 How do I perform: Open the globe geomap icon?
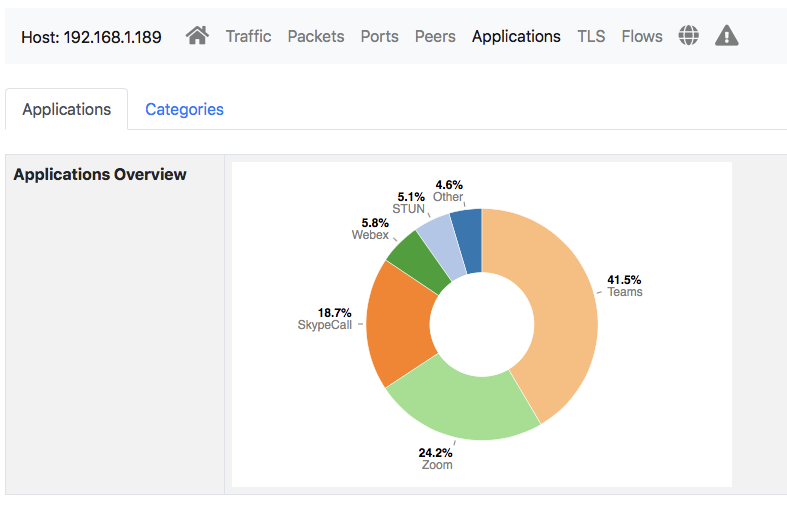[x=689, y=36]
